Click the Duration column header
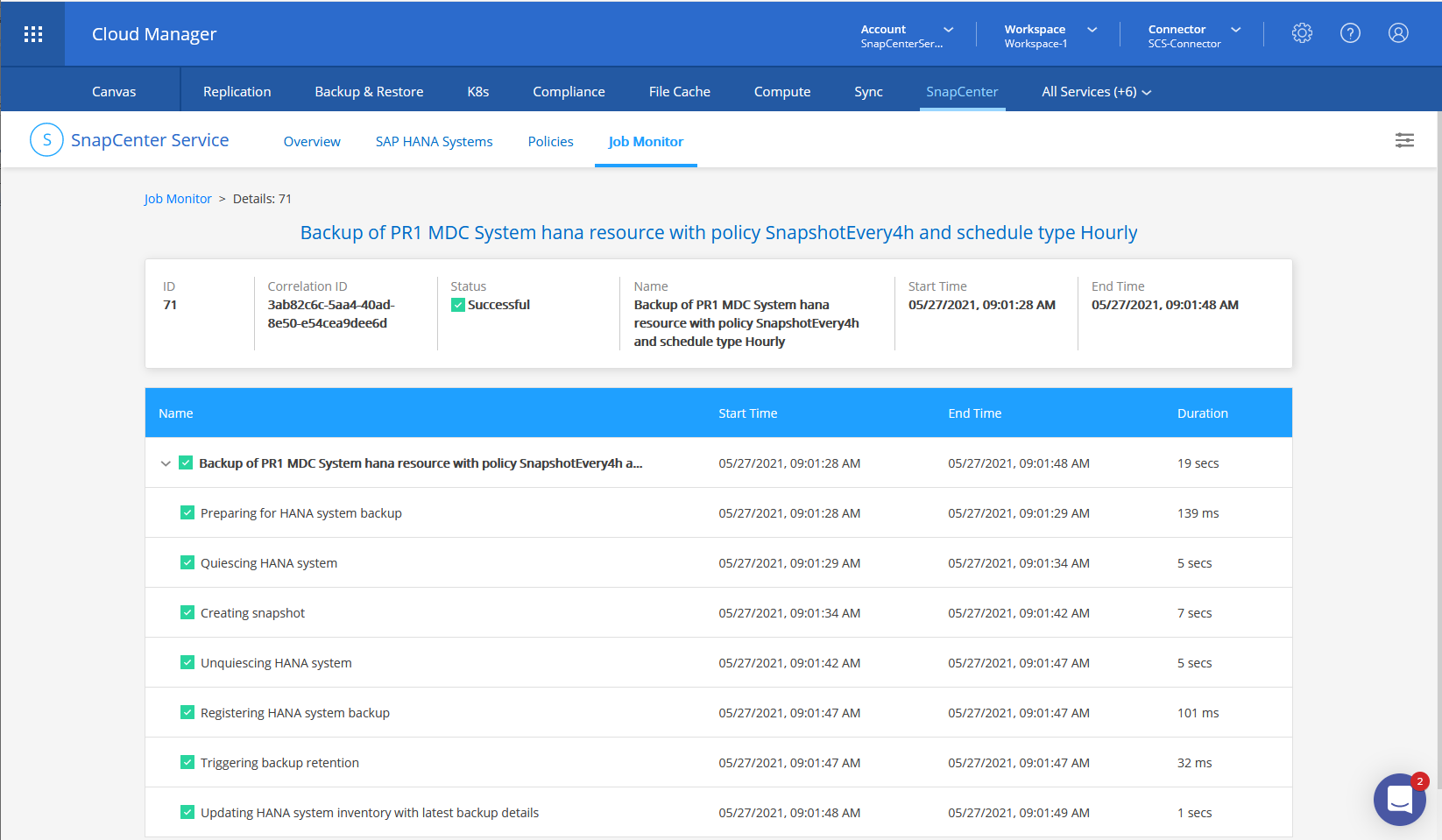The height and width of the screenshot is (840, 1442). point(1202,413)
